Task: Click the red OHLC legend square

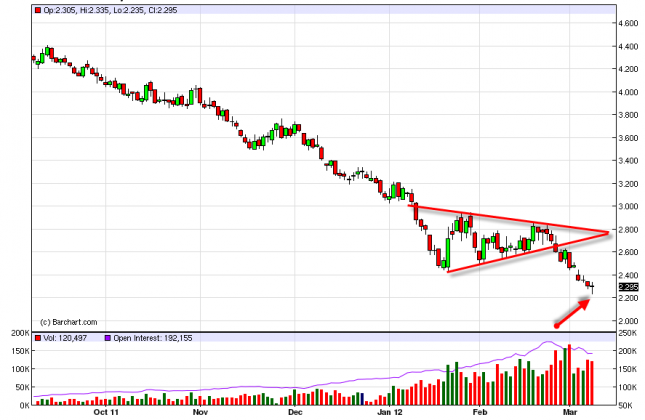Action: pyautogui.click(x=37, y=11)
